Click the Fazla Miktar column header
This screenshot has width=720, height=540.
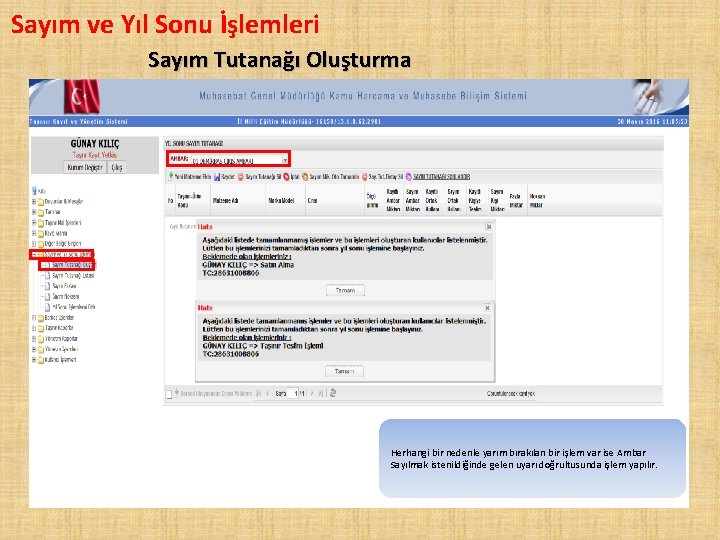click(516, 201)
